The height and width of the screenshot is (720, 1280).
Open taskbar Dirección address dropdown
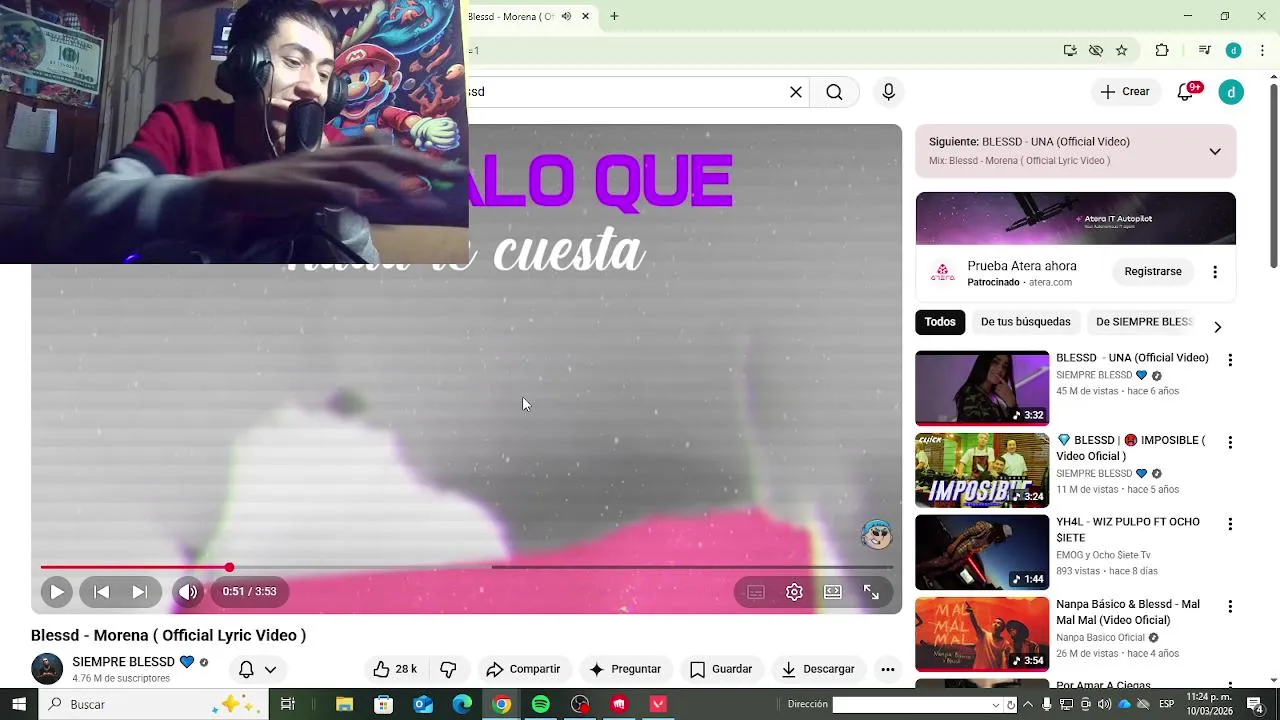pos(995,705)
